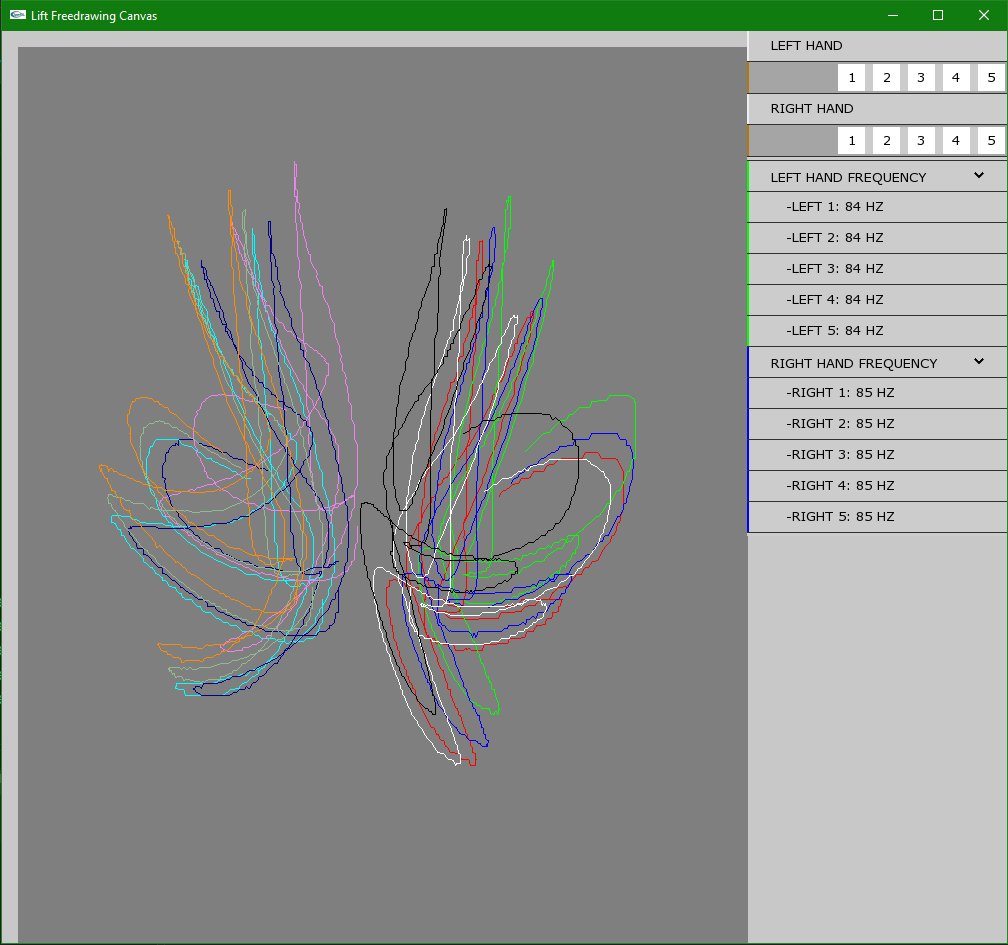Collapse the Right Hand Frequency chevron
The width and height of the screenshot is (1008, 945).
[x=979, y=362]
